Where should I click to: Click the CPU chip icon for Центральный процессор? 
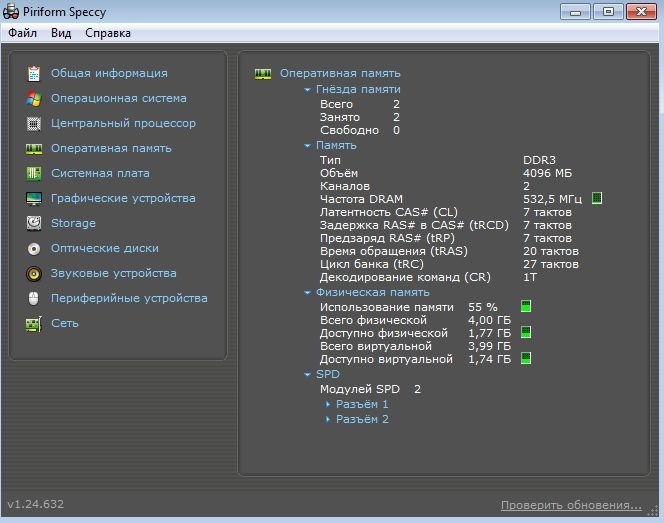(34, 124)
